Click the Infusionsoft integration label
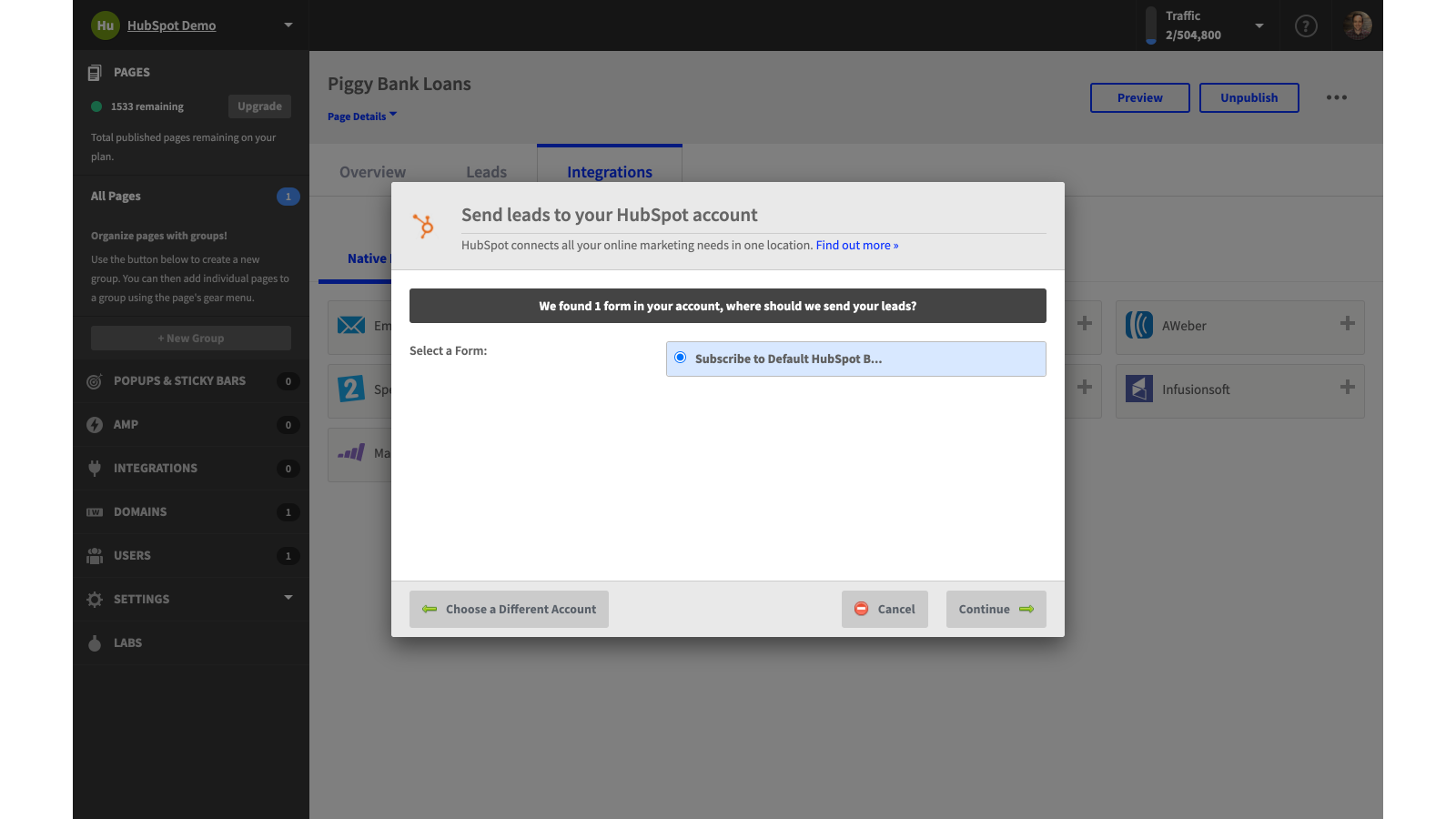Image resolution: width=1456 pixels, height=819 pixels. coord(1196,389)
